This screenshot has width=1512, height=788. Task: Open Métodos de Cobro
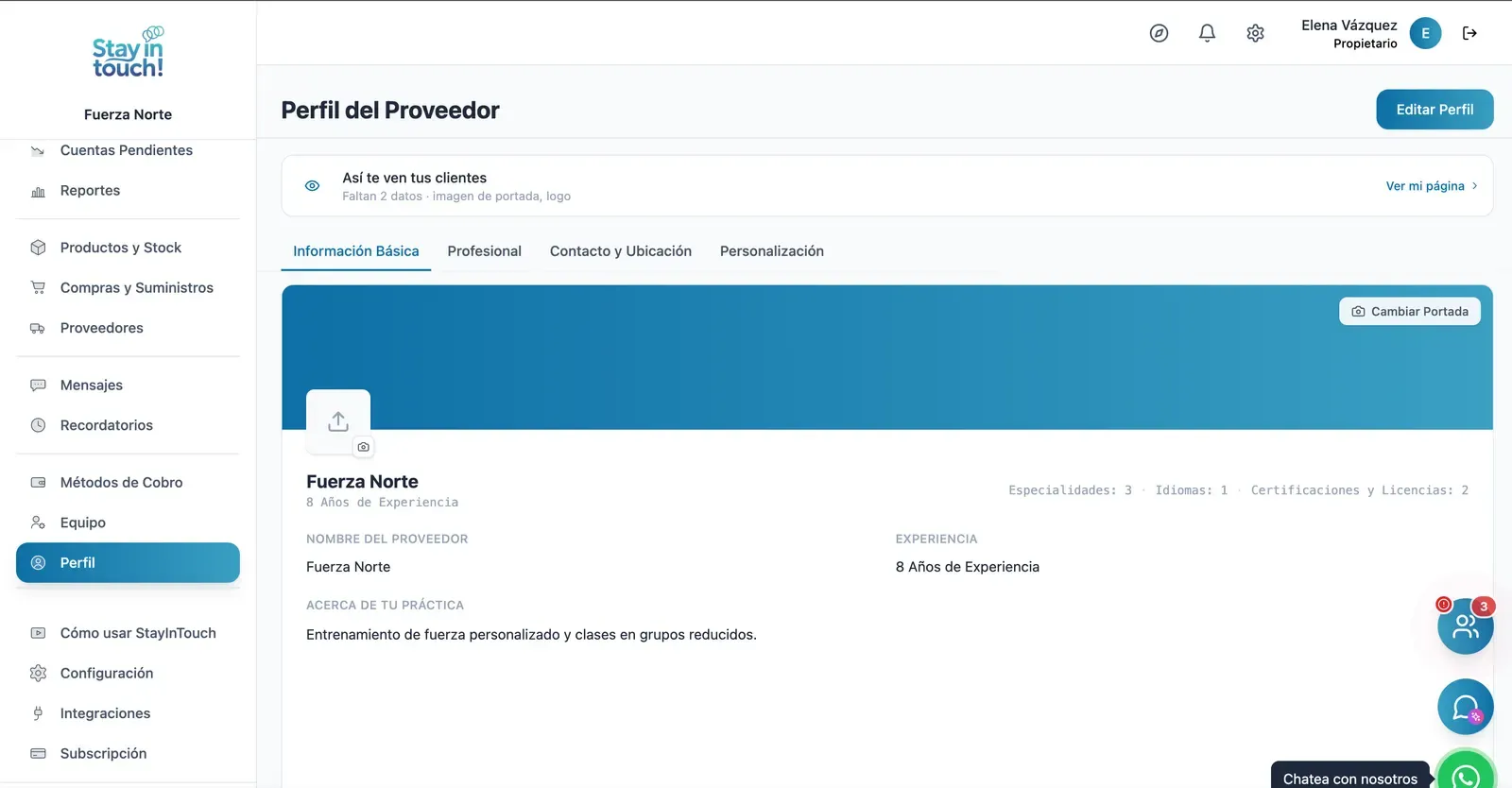(128, 483)
